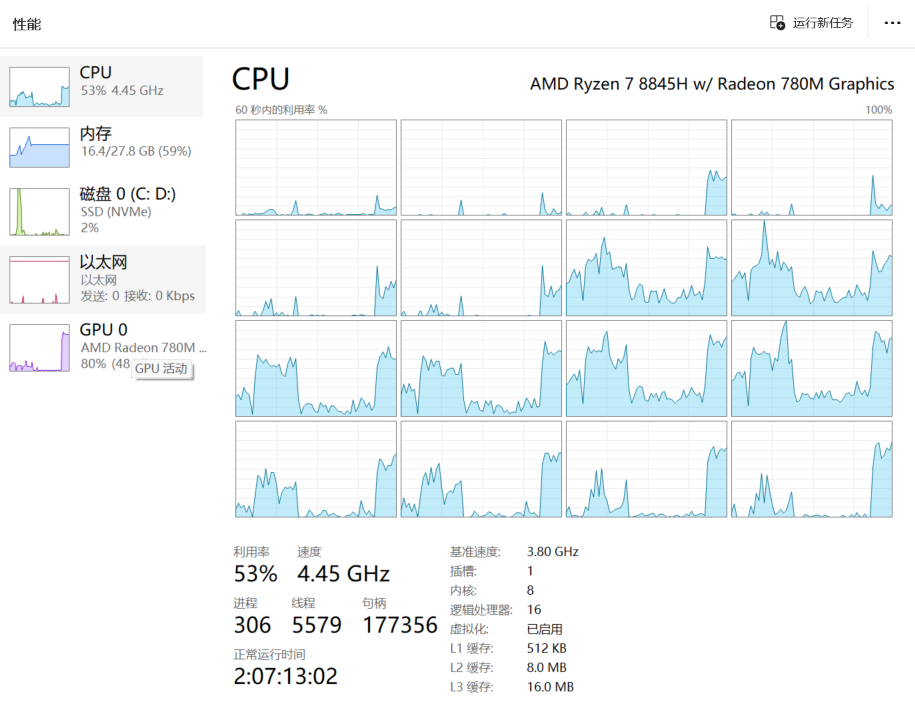915x714 pixels.
Task: Click the 性能 page heading
Action: pos(27,24)
